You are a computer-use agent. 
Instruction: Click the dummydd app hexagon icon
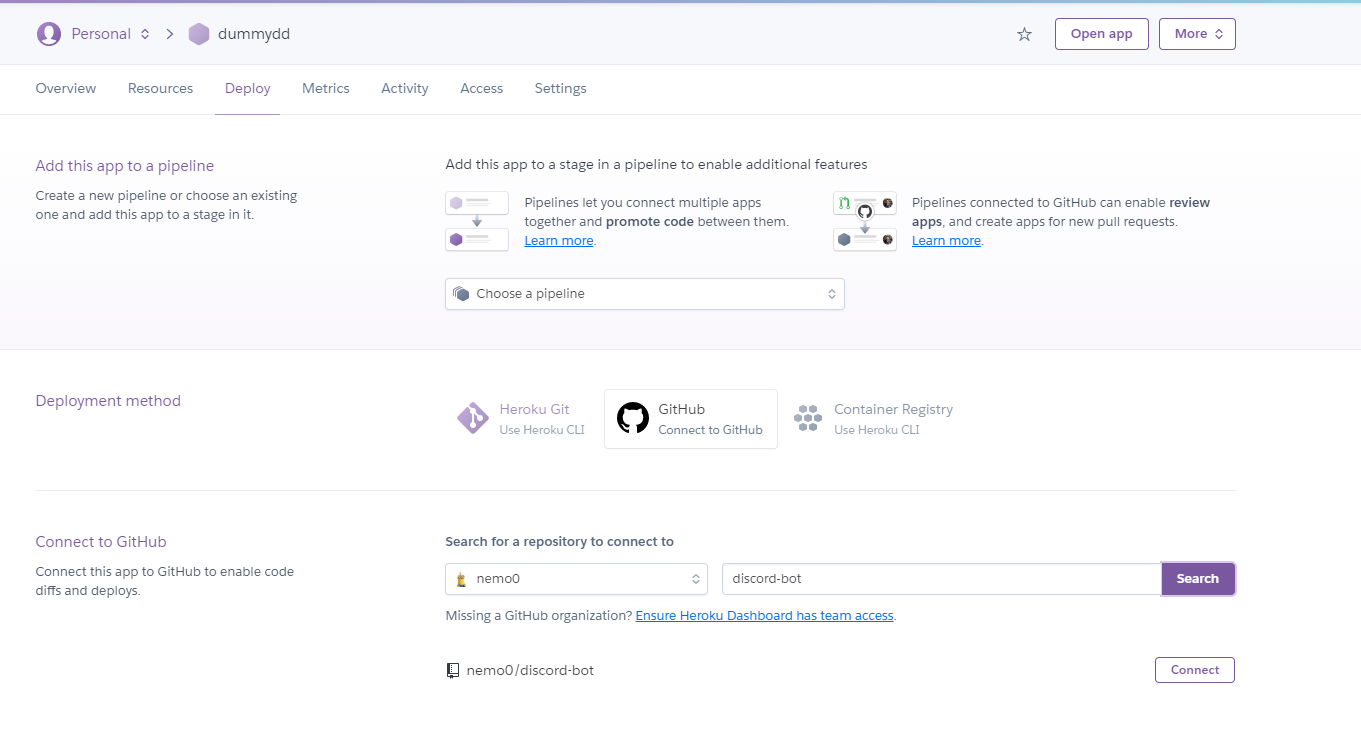click(x=199, y=34)
